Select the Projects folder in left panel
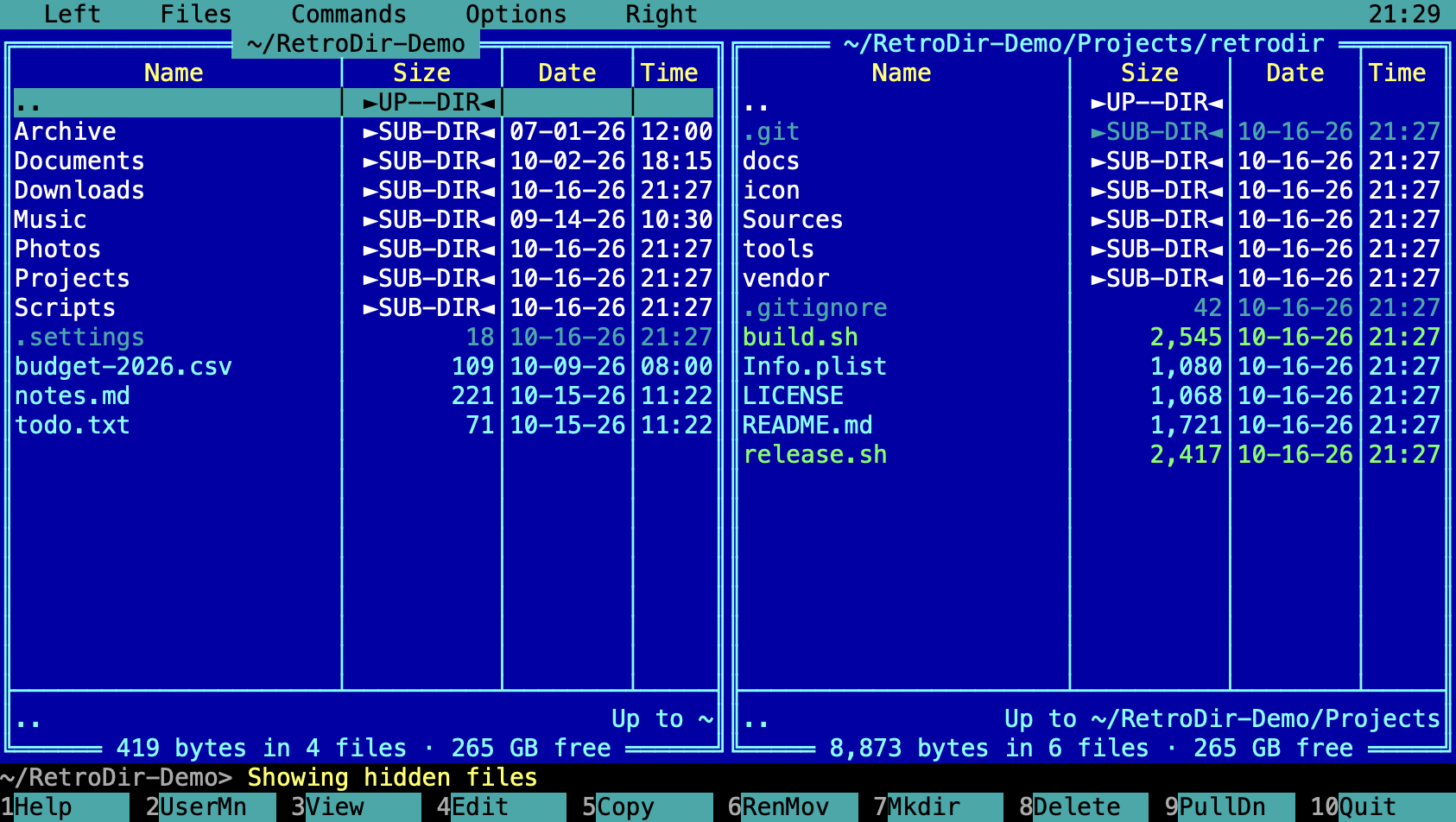Viewport: 1456px width, 822px height. tap(364, 279)
